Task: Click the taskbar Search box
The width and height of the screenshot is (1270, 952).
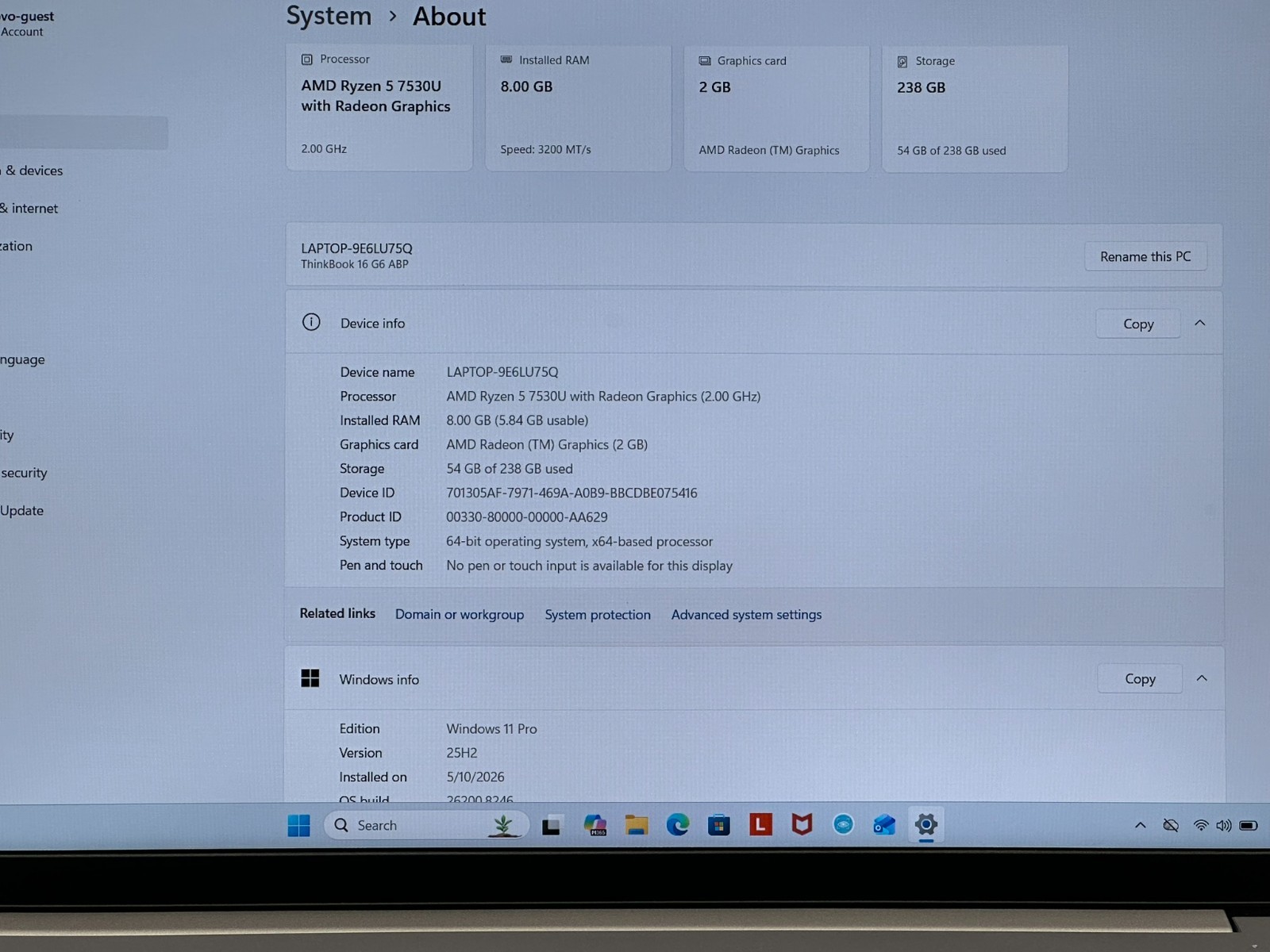Action: (426, 826)
